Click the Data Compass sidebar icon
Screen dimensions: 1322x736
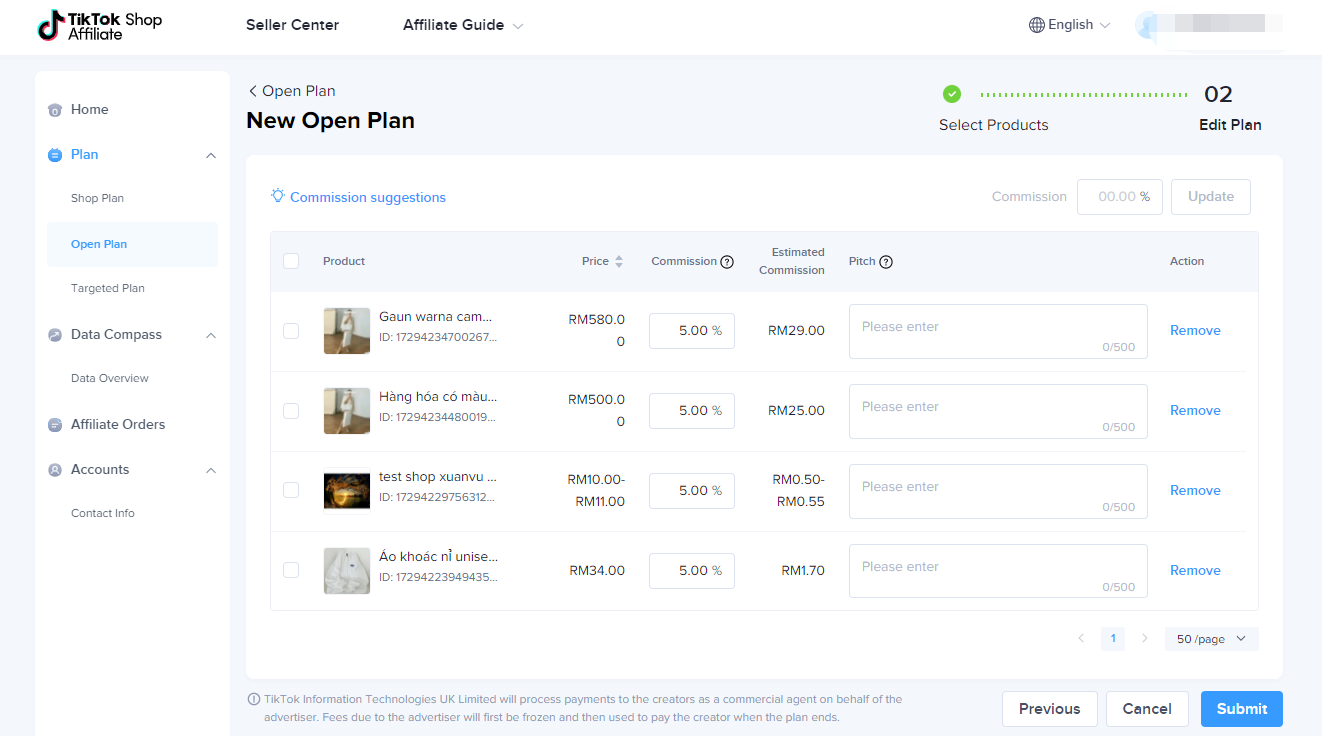click(55, 335)
